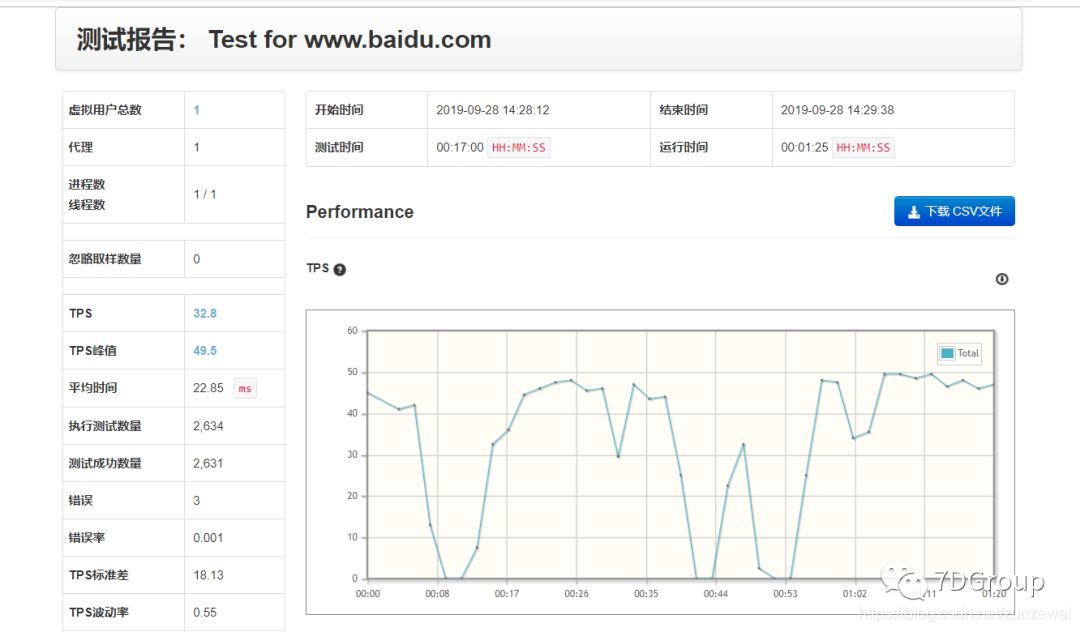Viewport: 1080px width, 632px height.
Task: Click the TPS peak value 49.5
Action: [205, 350]
